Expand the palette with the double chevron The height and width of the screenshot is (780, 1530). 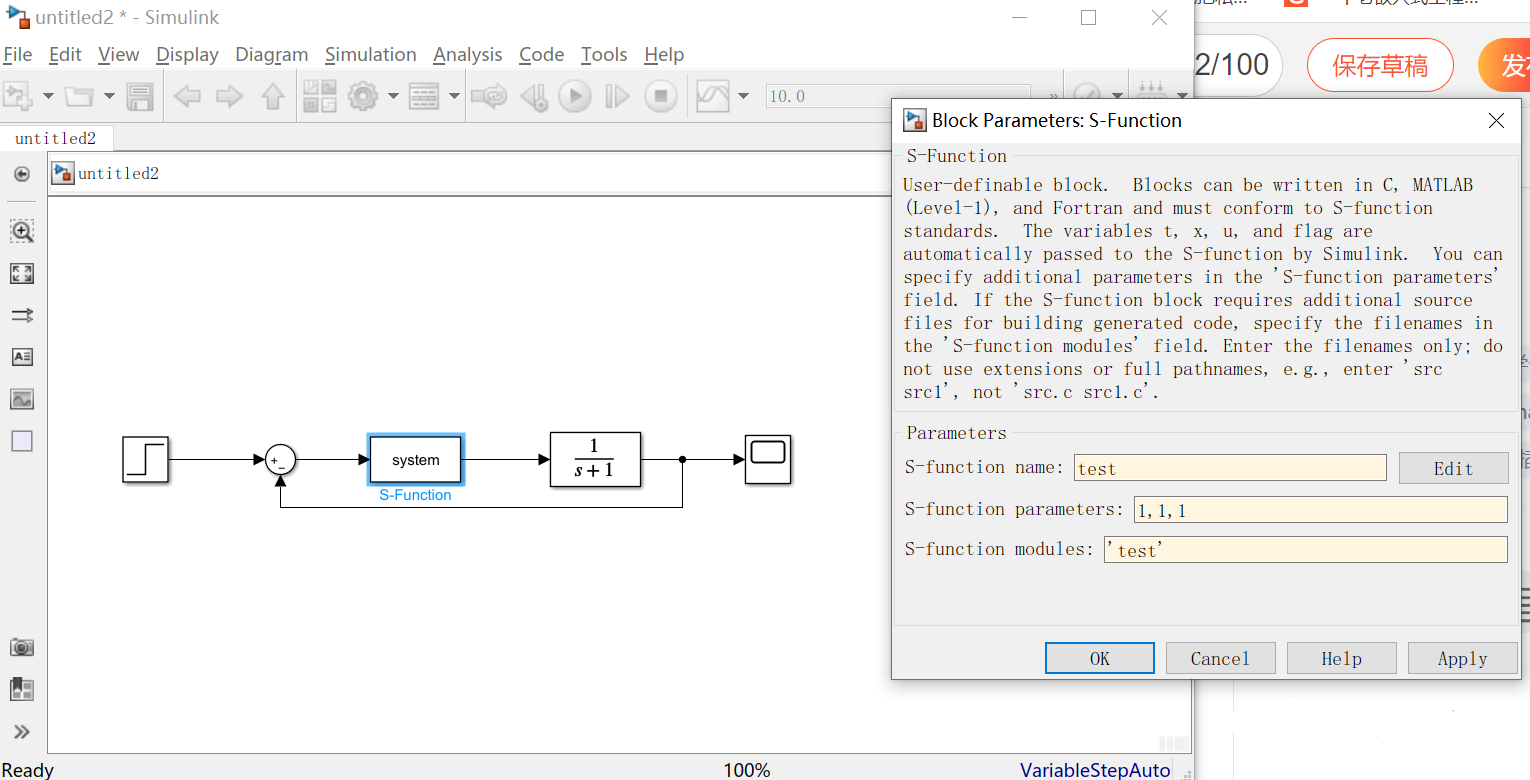point(22,731)
